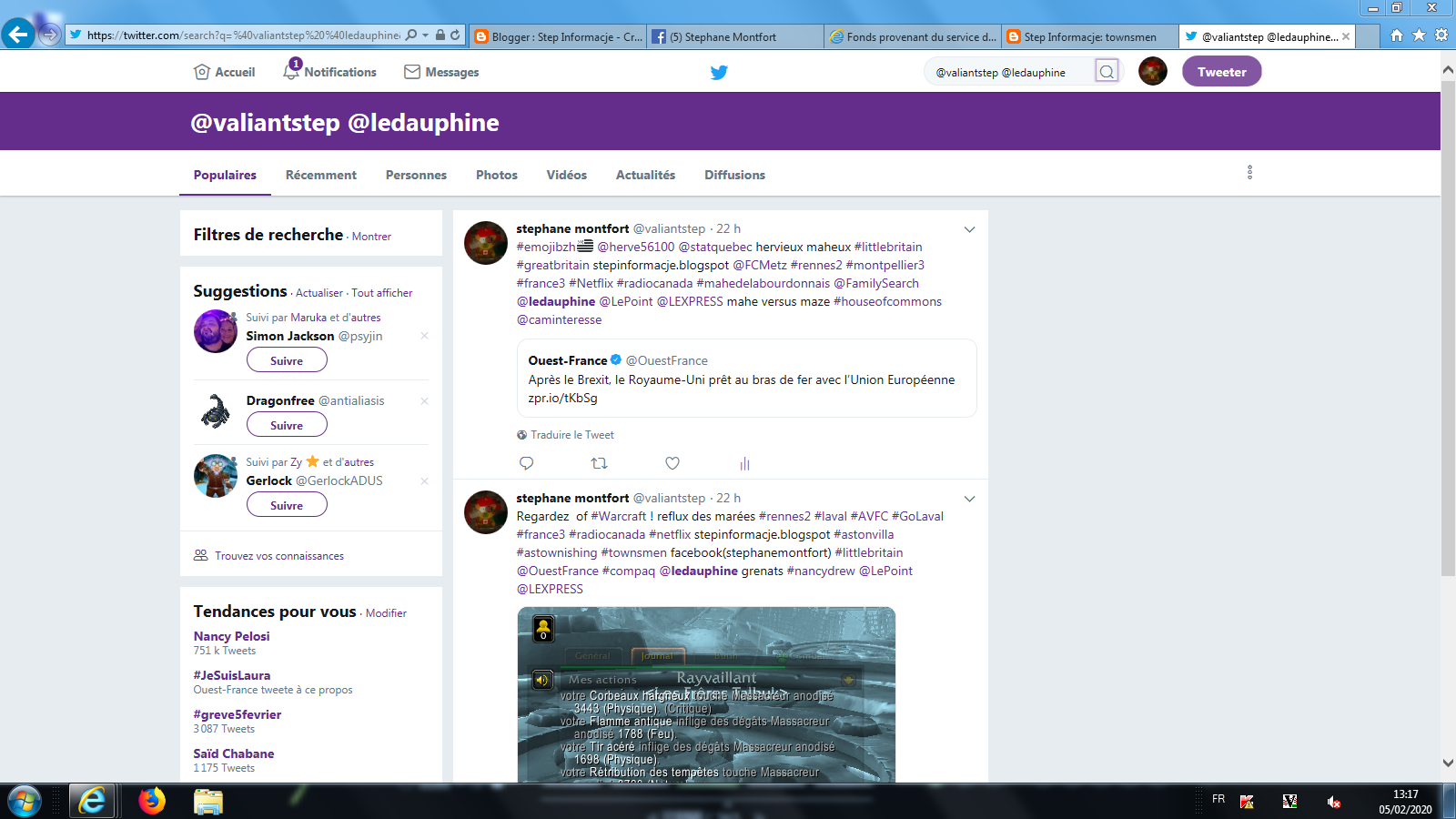1456x819 pixels.
Task: Click the page vertical scrollbar thumb
Action: point(1448,328)
